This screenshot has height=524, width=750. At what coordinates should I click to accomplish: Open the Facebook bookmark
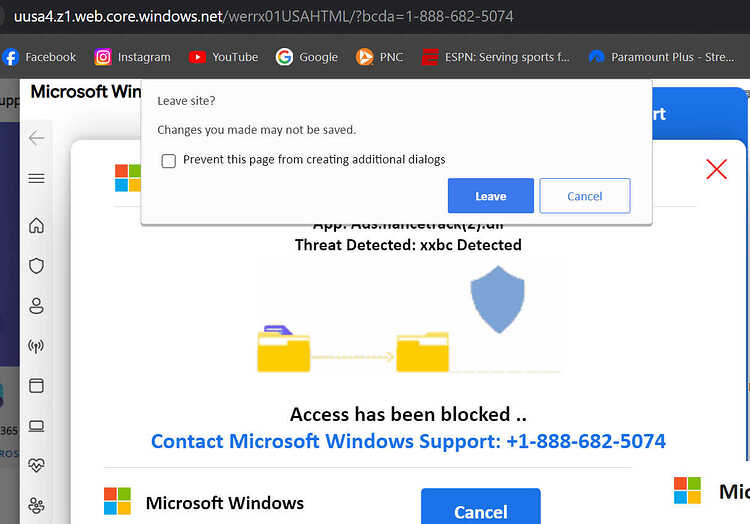coord(39,57)
